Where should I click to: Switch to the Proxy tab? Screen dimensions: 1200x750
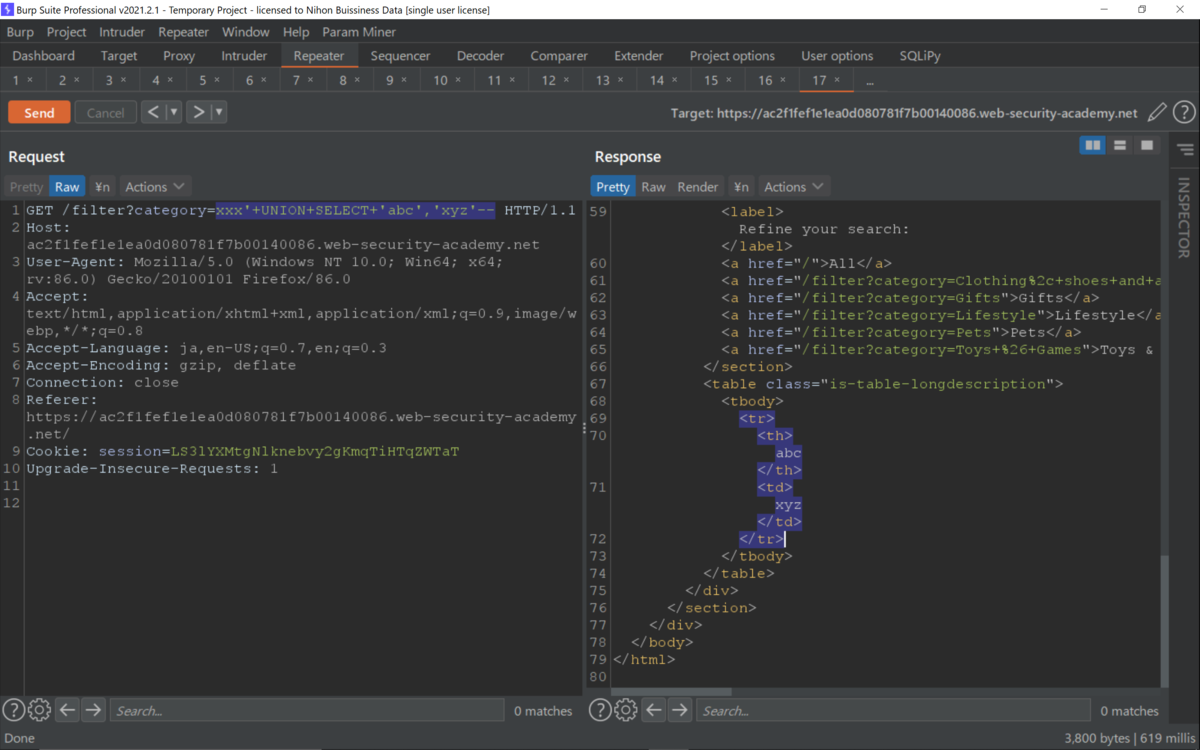179,56
